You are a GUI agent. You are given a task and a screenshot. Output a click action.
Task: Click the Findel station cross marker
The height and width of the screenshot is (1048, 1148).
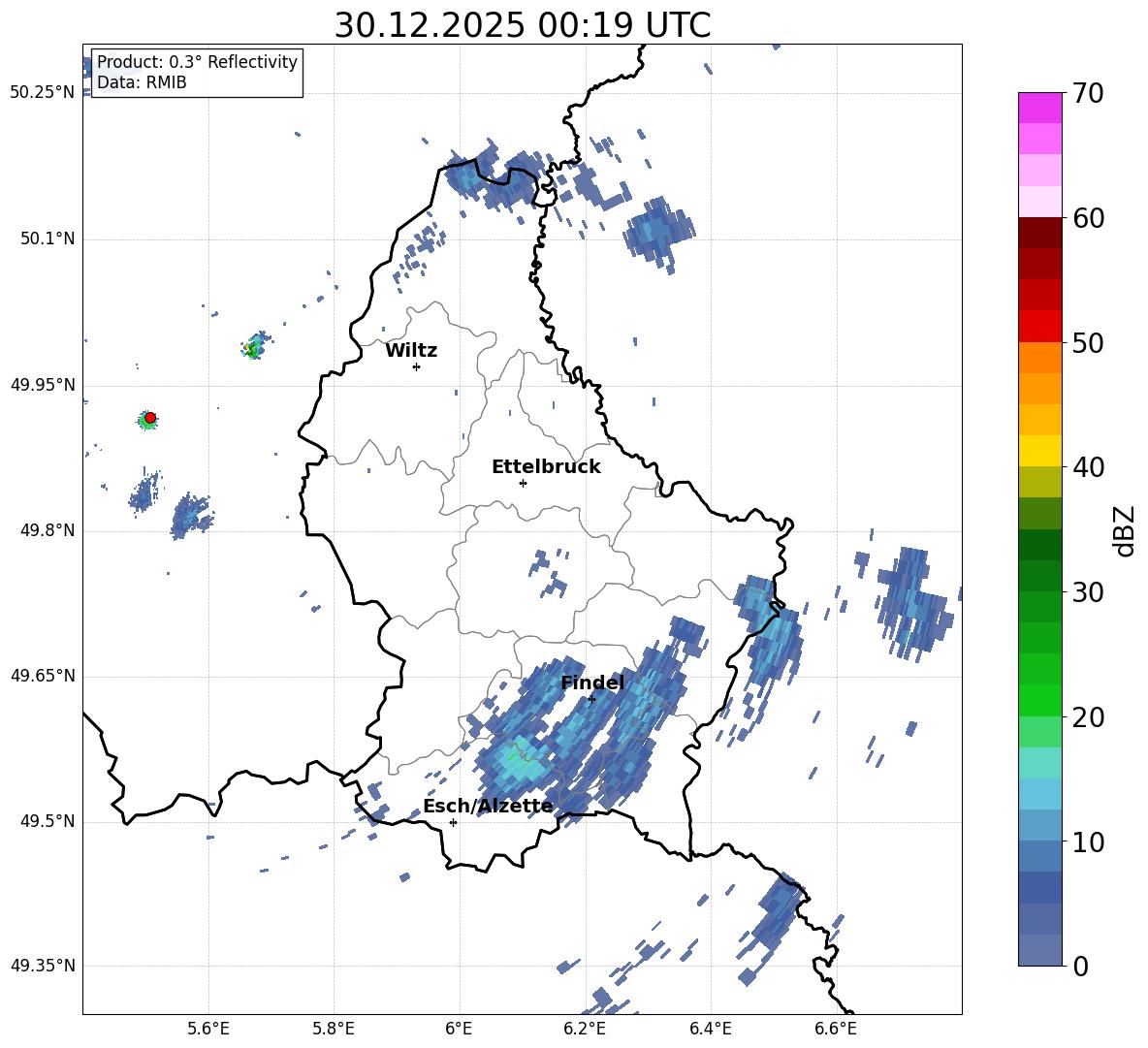click(591, 699)
